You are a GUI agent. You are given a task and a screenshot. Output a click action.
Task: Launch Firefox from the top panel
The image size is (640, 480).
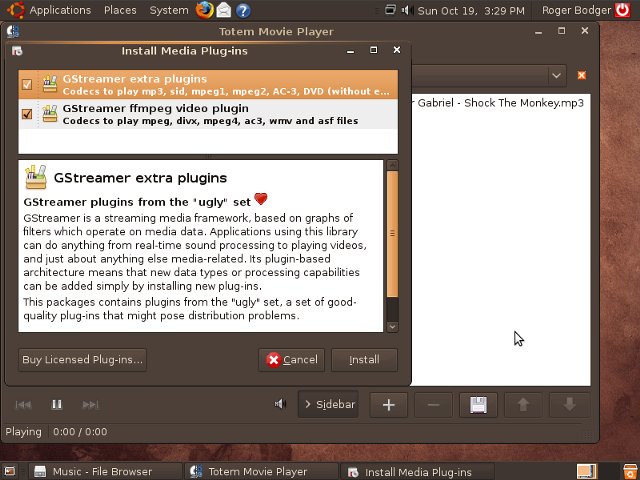[x=204, y=10]
